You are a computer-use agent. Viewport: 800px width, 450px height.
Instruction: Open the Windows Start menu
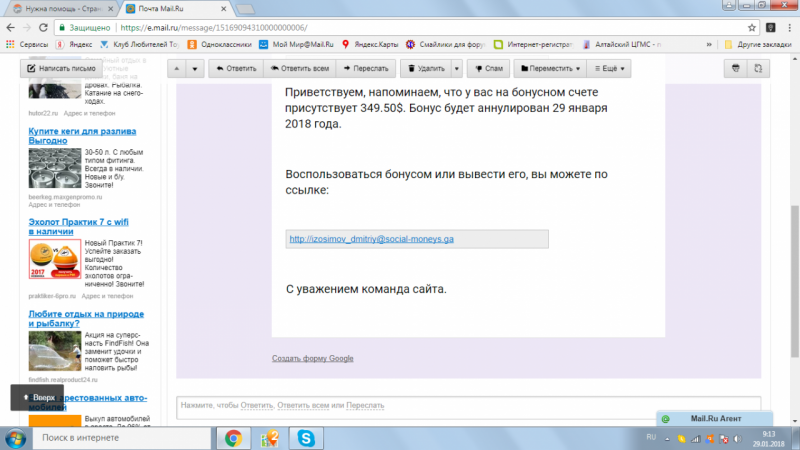tap(16, 438)
